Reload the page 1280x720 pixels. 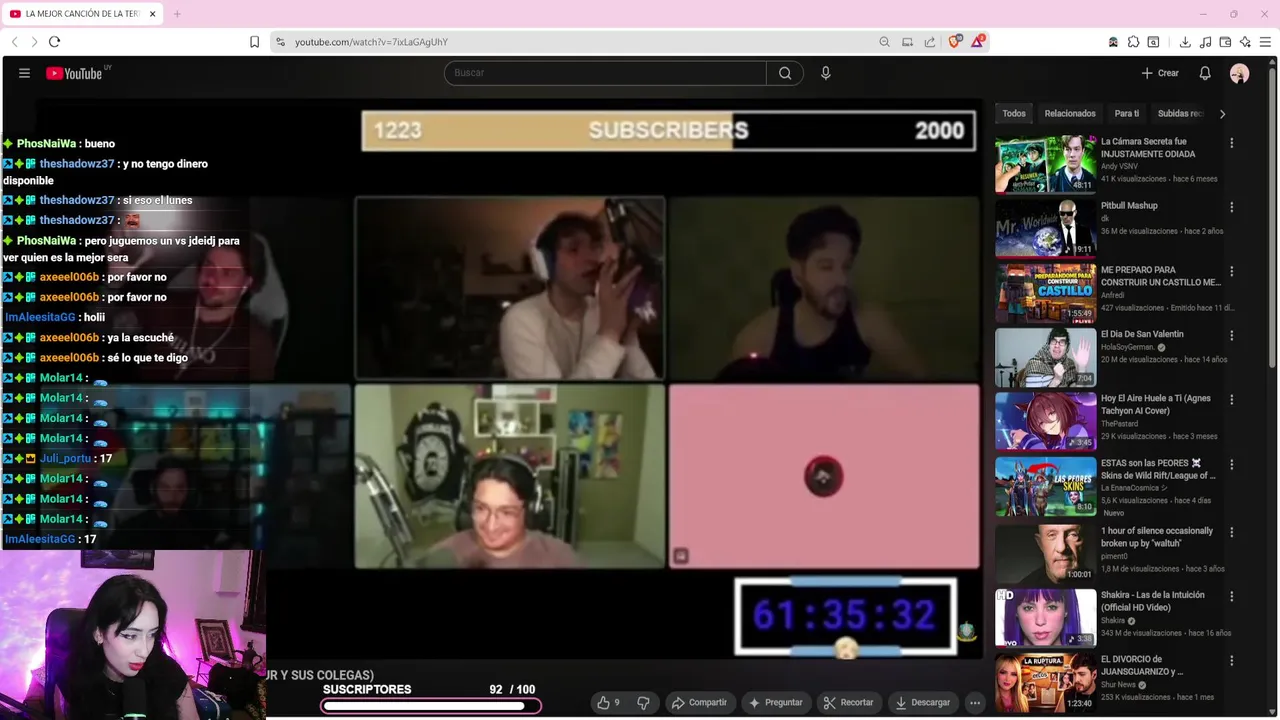[55, 42]
